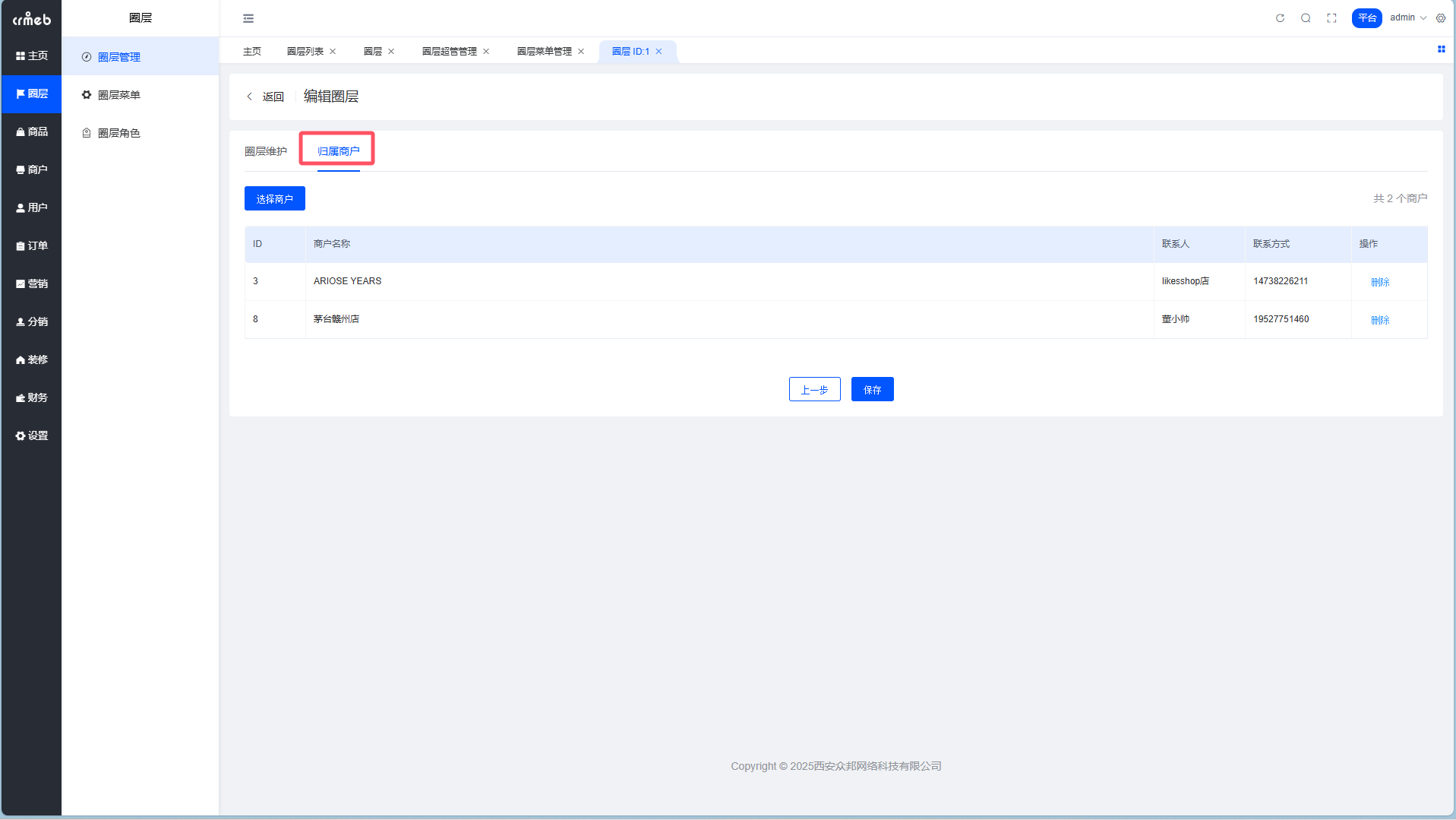
Task: Close the 圈层菜单管理 tab
Action: click(x=581, y=52)
